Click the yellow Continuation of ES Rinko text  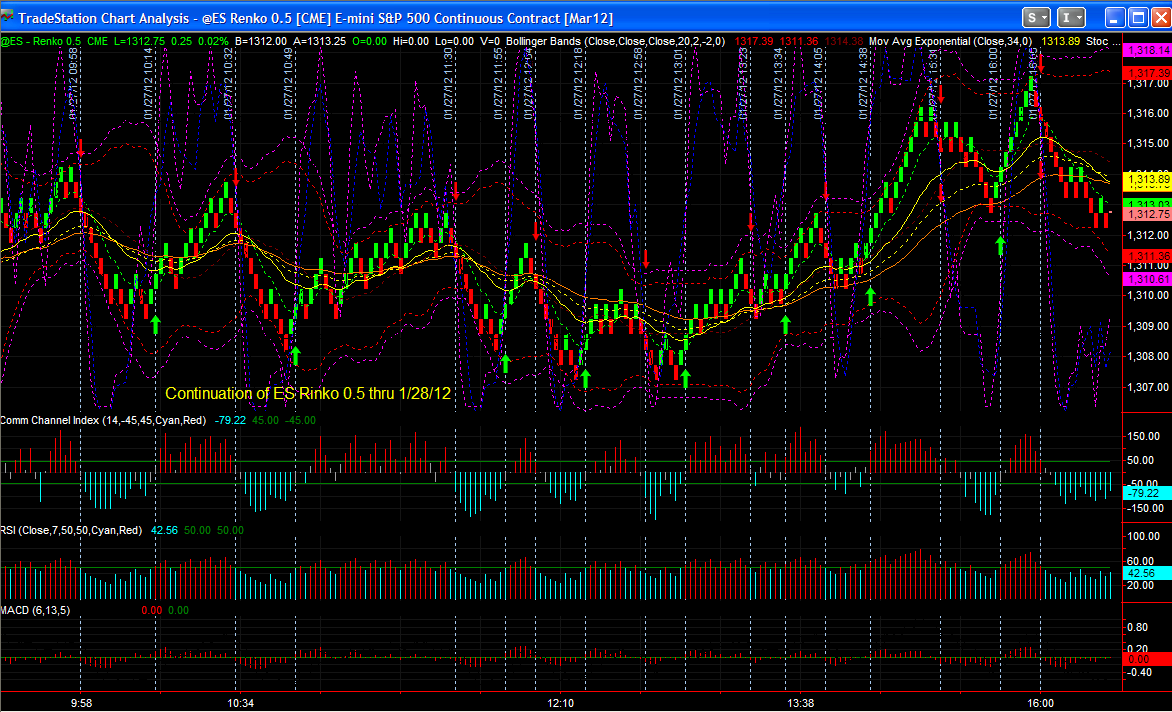point(308,393)
